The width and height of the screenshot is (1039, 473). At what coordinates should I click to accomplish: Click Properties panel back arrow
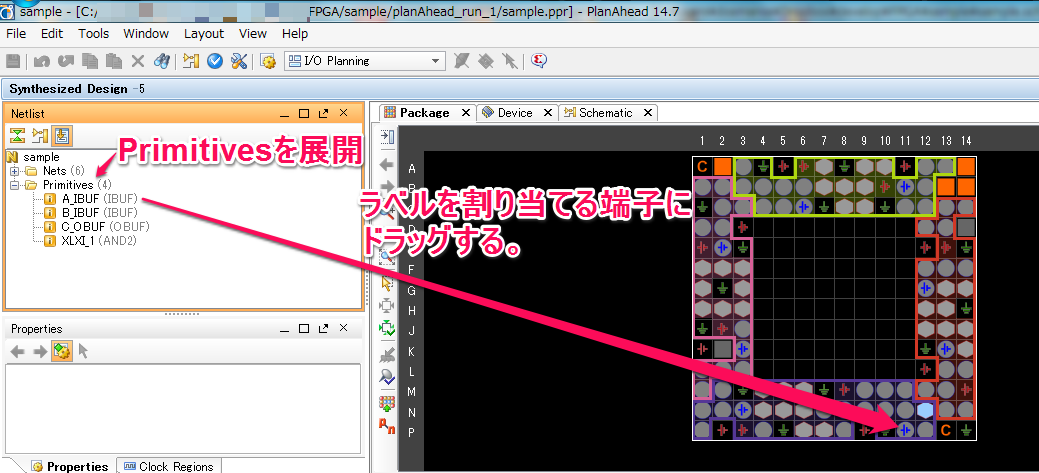click(18, 351)
